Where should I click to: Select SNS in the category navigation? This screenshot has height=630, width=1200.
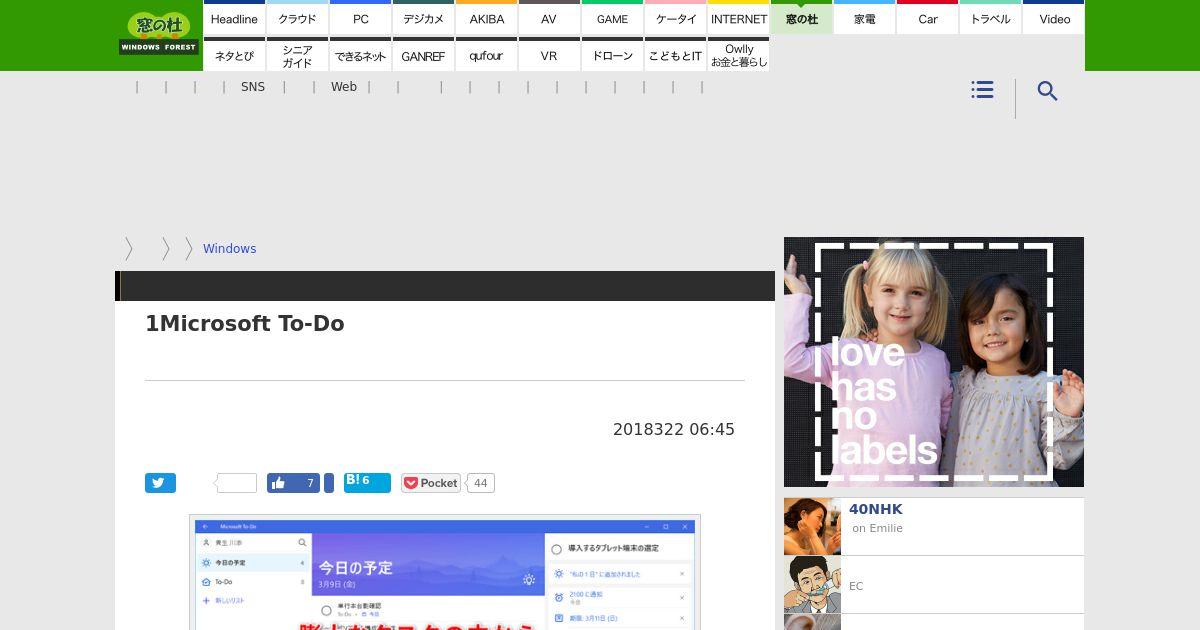[x=253, y=87]
